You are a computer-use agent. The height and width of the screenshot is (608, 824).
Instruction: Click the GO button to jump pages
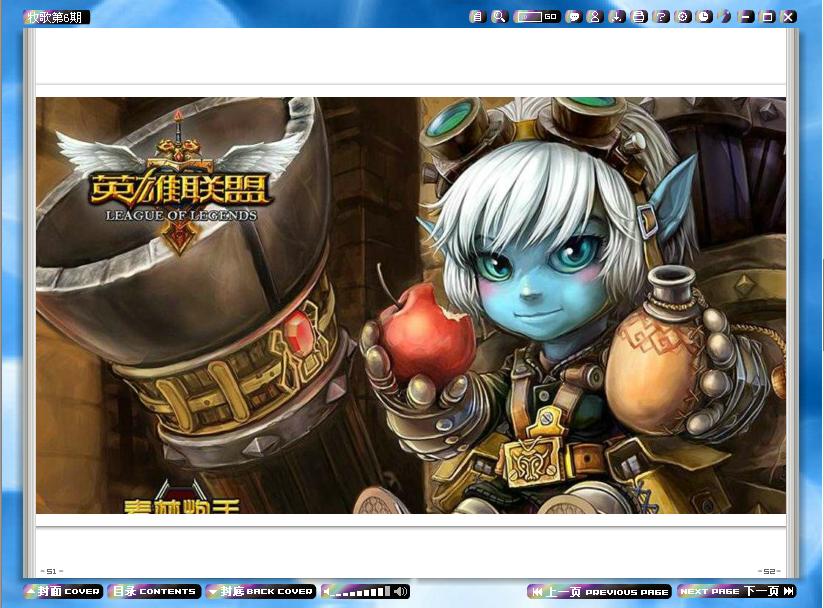click(x=550, y=17)
